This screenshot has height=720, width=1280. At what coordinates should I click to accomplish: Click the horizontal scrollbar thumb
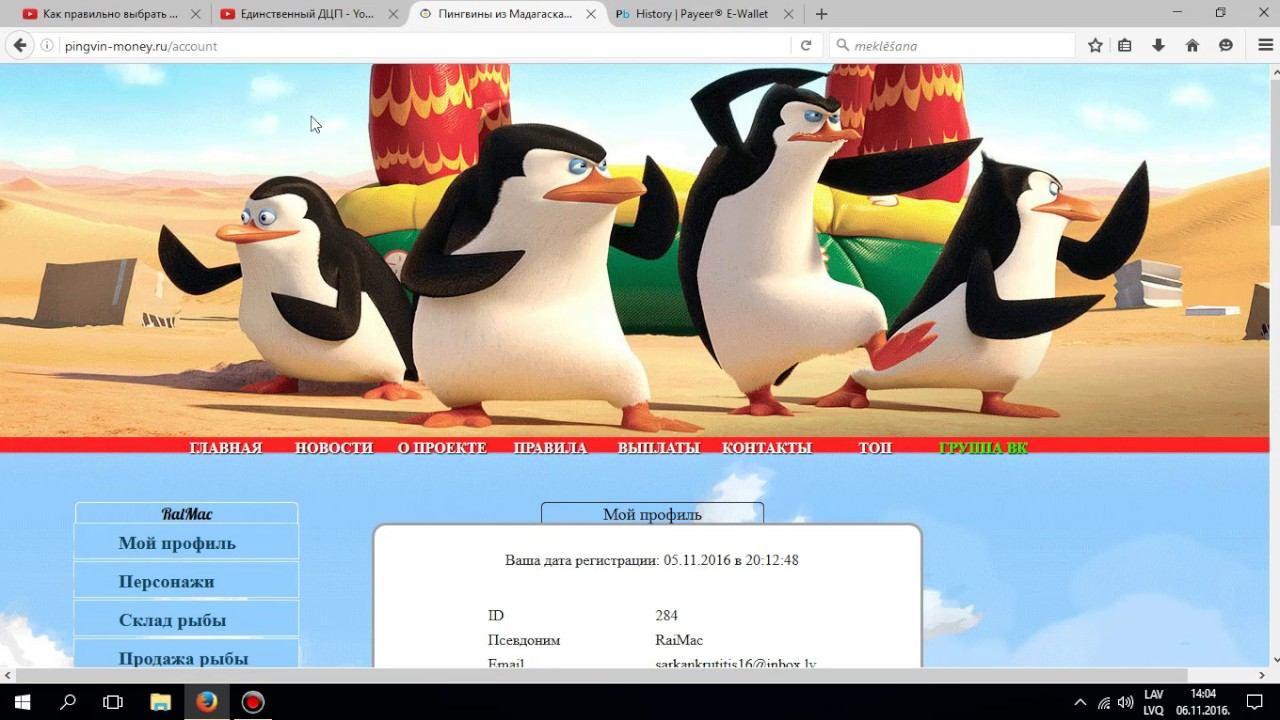coord(600,675)
